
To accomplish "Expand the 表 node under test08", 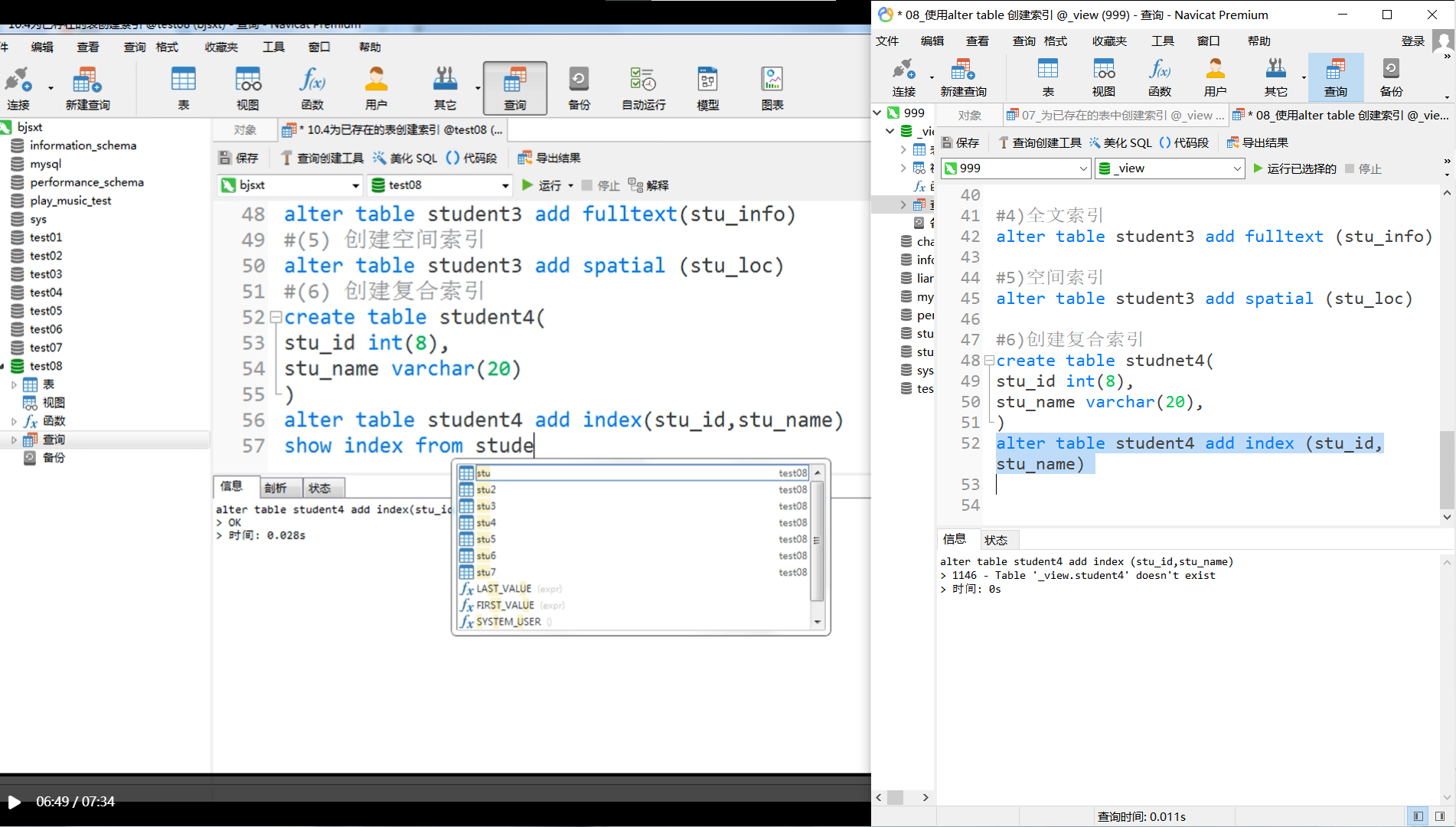I will (x=14, y=384).
